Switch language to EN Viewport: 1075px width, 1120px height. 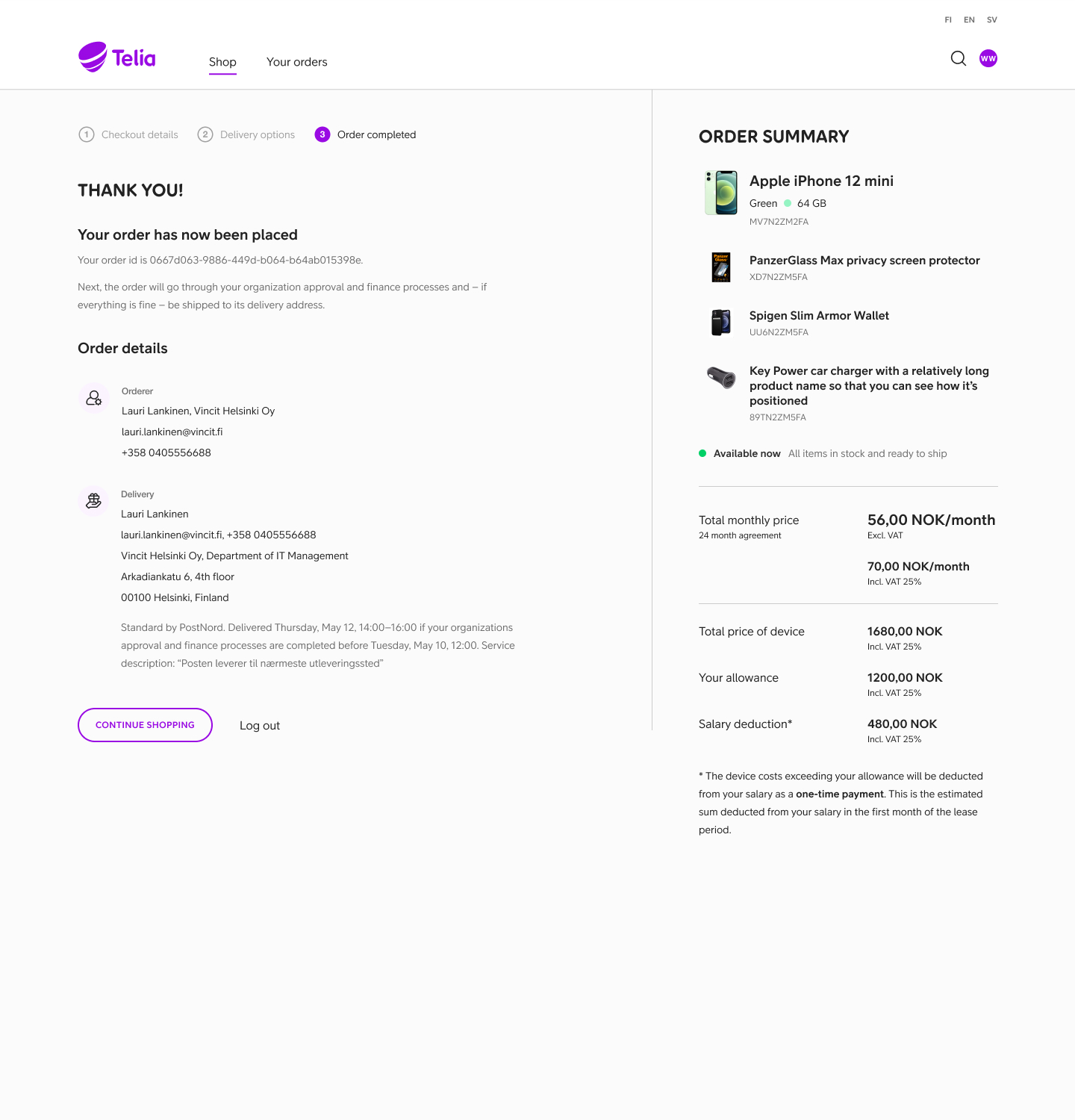click(969, 20)
